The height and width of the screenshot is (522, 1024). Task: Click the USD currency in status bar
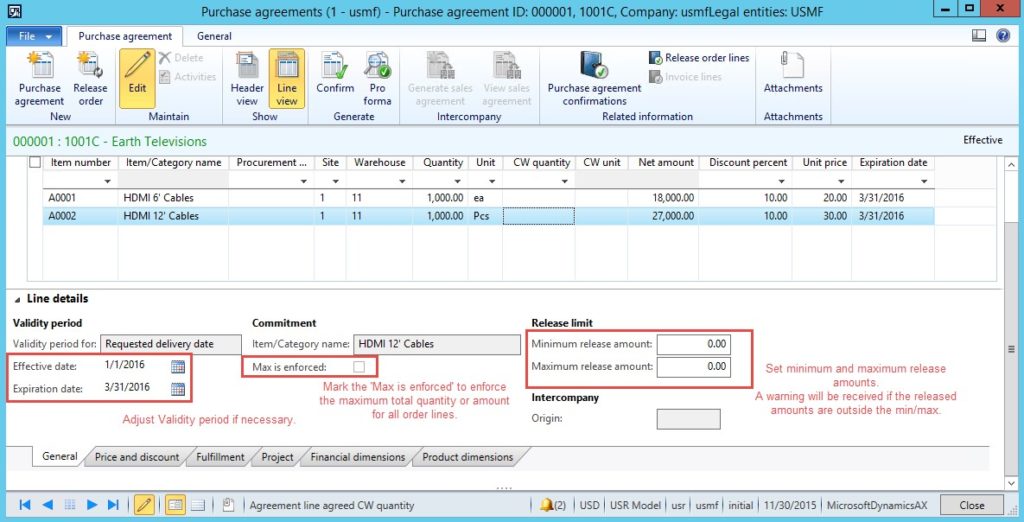click(590, 505)
